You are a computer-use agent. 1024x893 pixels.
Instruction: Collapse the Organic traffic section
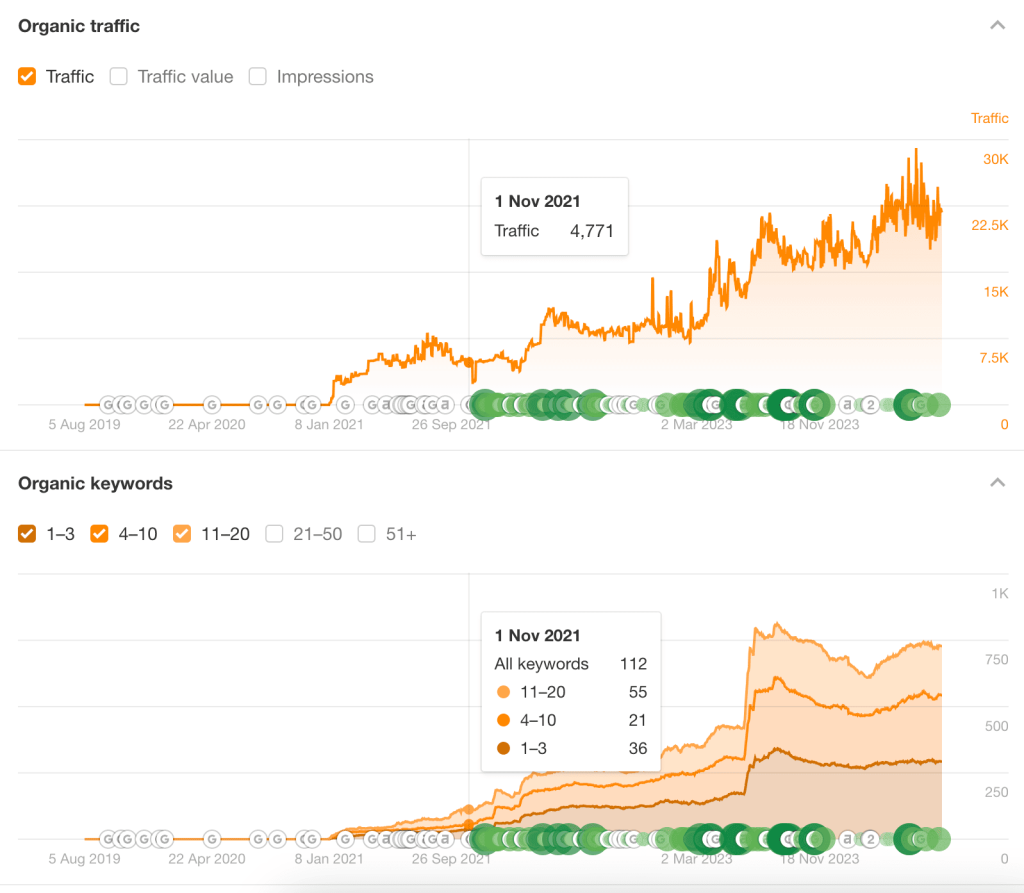tap(997, 26)
